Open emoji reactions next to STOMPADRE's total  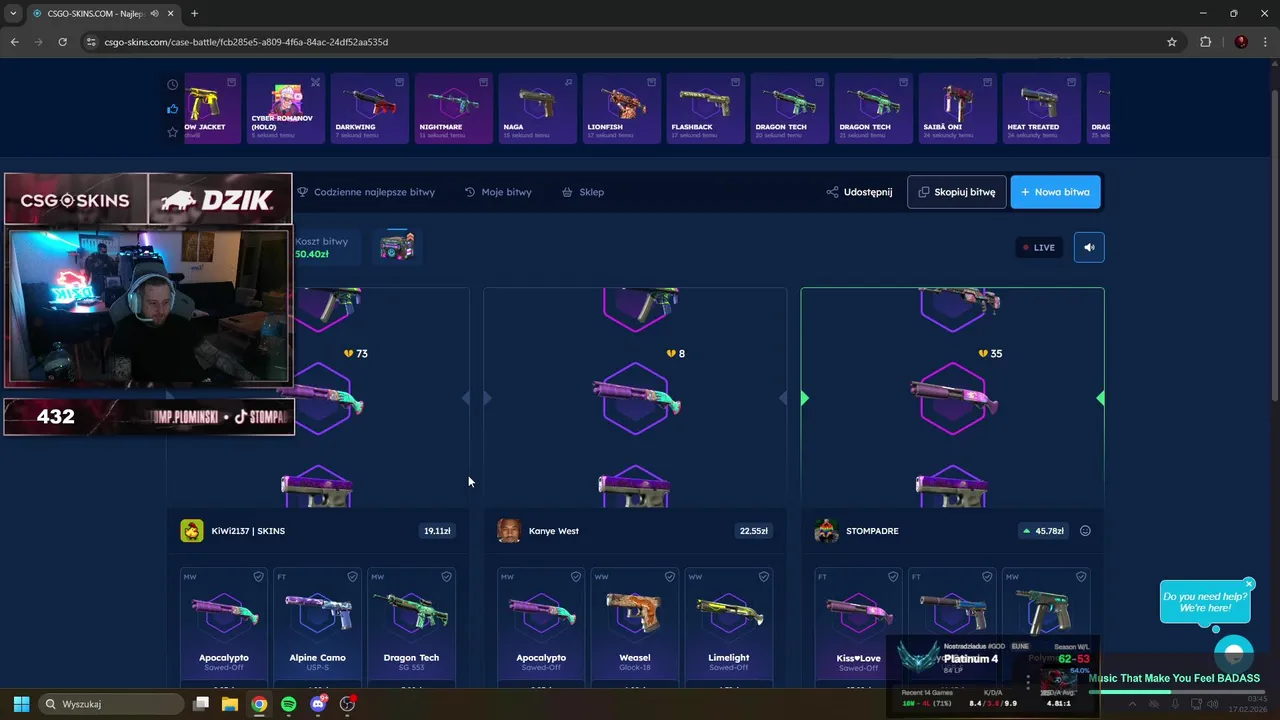pos(1085,531)
